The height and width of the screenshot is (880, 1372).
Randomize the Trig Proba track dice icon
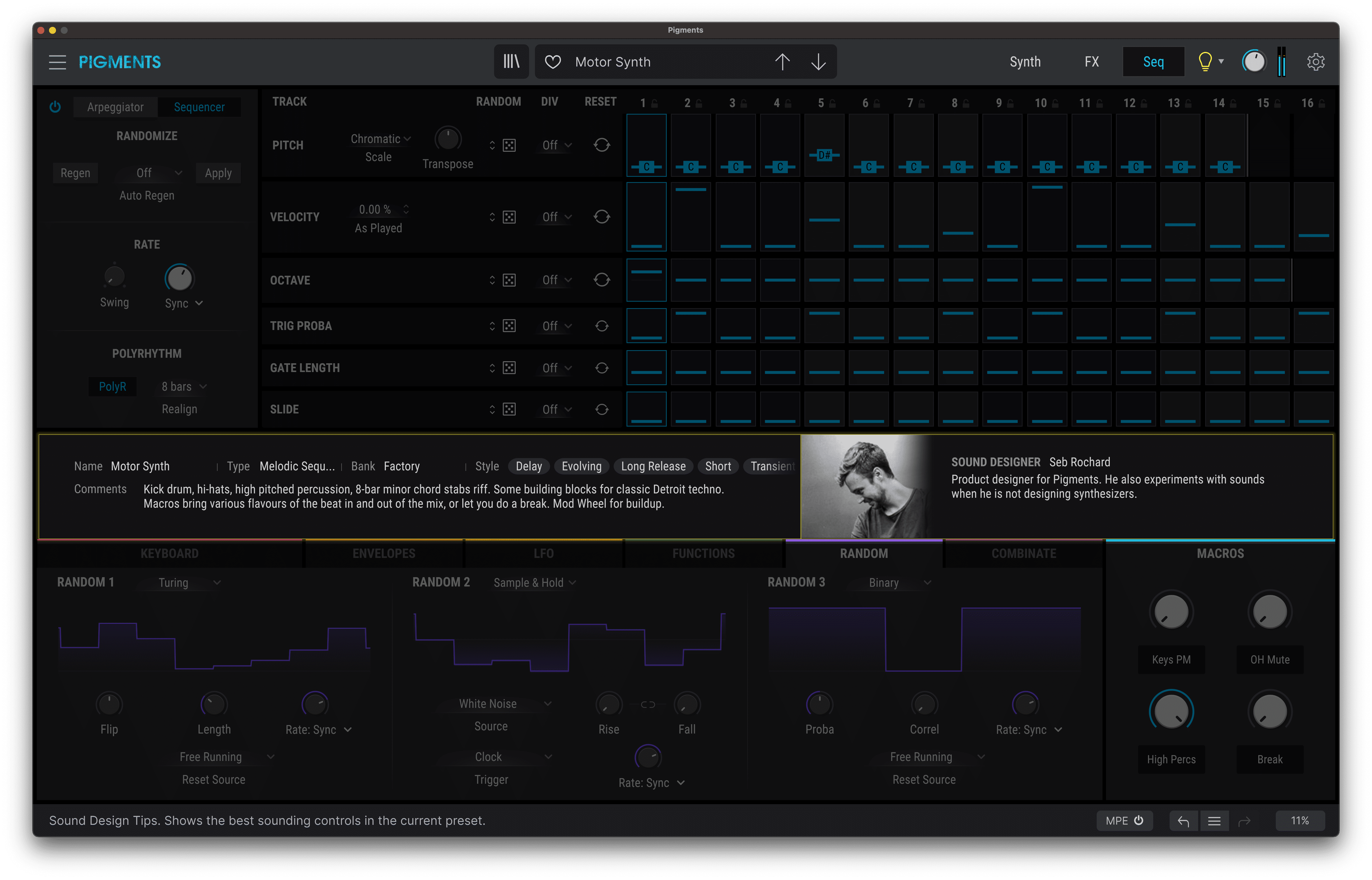point(509,326)
